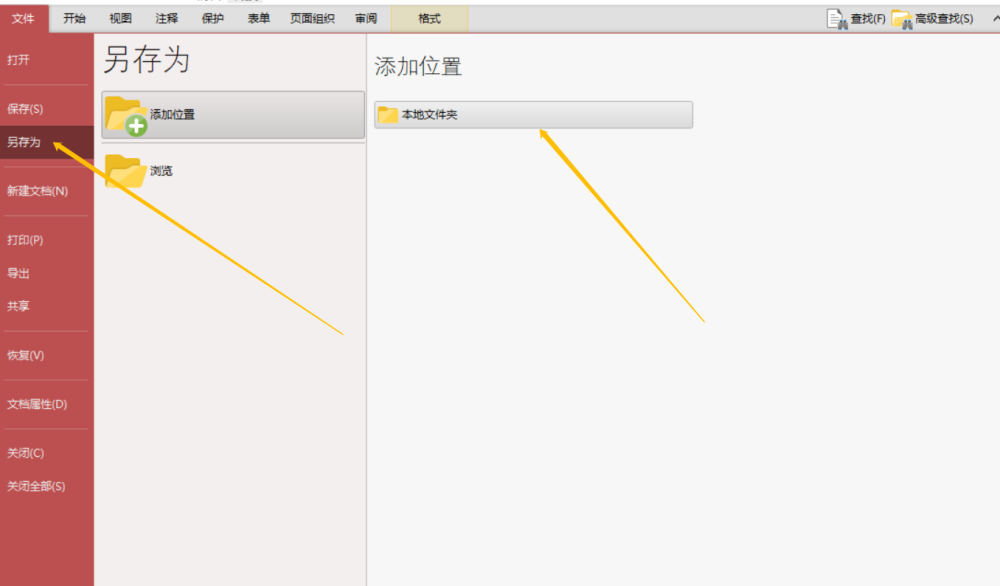
Task: Open the Comment (注释) tab
Action: tap(166, 18)
